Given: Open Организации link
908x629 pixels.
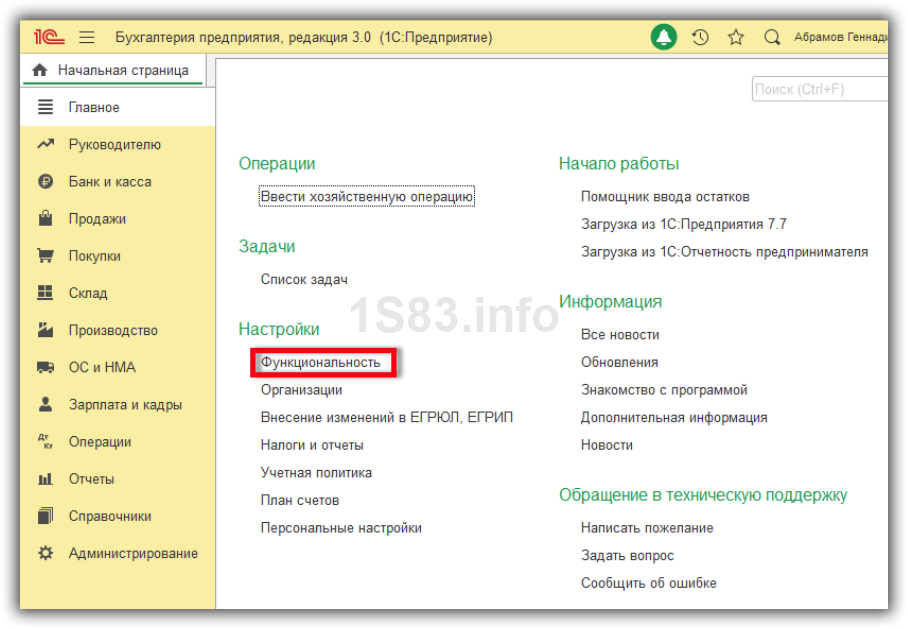Looking at the screenshot, I should [301, 390].
